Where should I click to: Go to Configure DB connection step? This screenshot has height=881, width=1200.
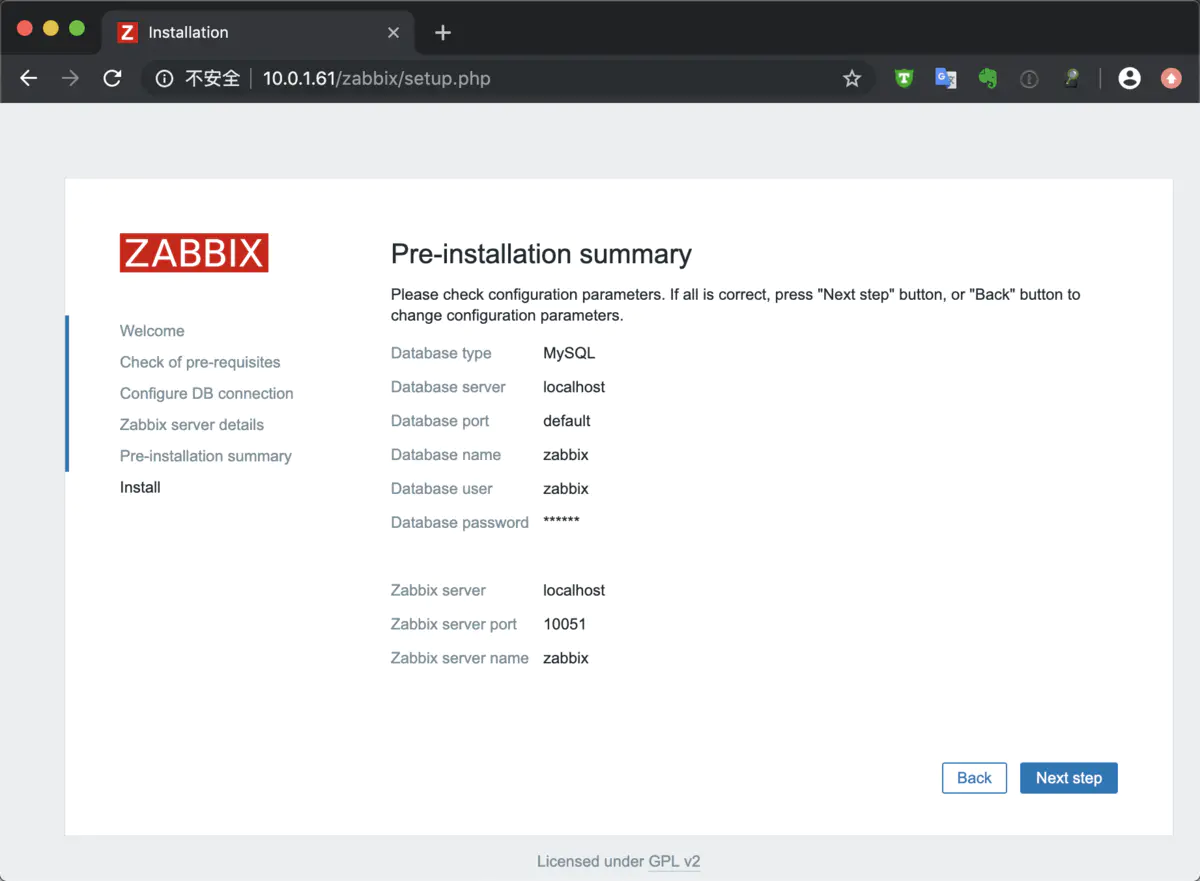pyautogui.click(x=207, y=393)
